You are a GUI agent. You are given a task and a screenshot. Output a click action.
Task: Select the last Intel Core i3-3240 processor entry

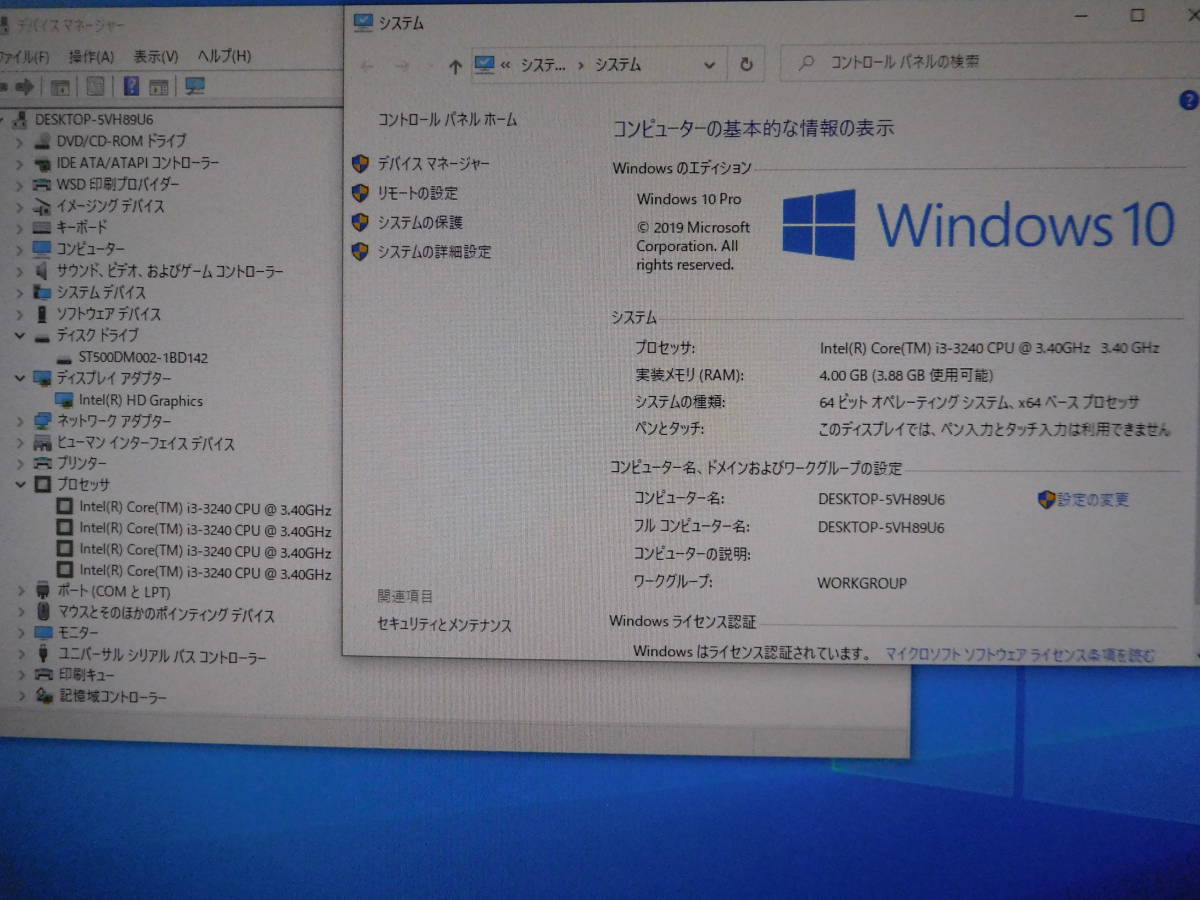tap(205, 573)
